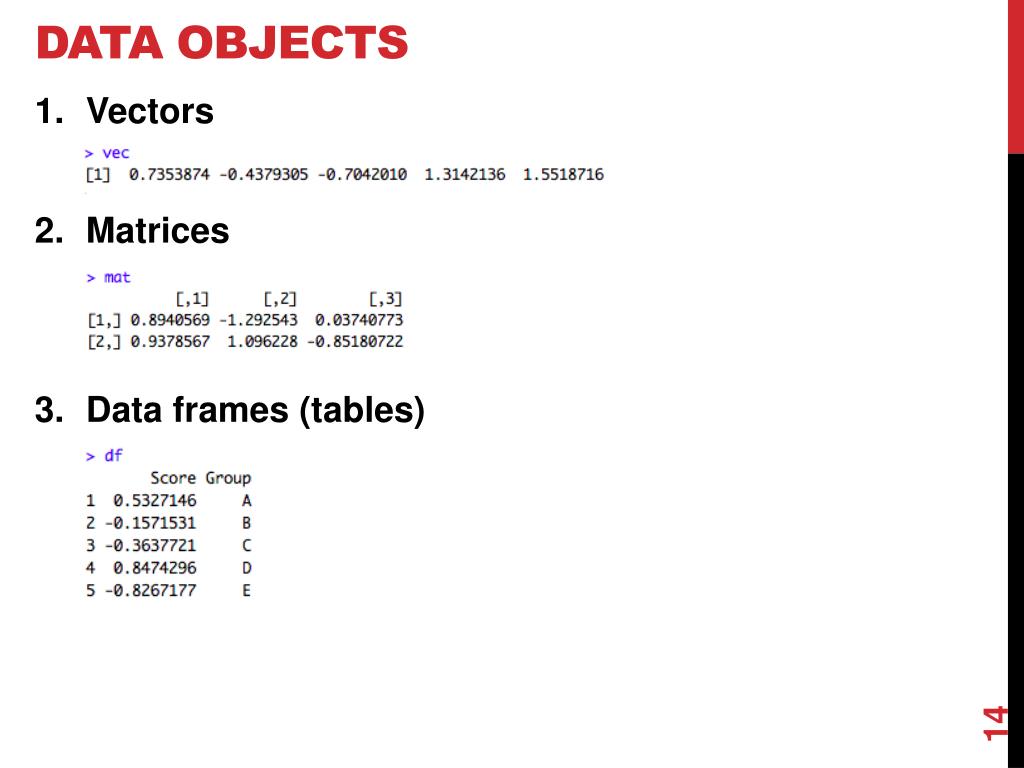1024x768 pixels.
Task: Click the DATA OBJECTS slide title
Action: (222, 42)
